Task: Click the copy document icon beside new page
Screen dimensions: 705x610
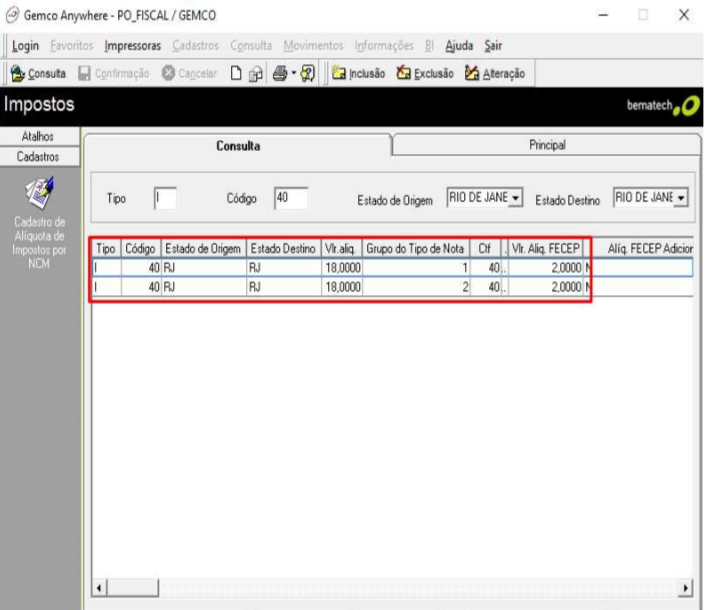Action: pyautogui.click(x=255, y=73)
